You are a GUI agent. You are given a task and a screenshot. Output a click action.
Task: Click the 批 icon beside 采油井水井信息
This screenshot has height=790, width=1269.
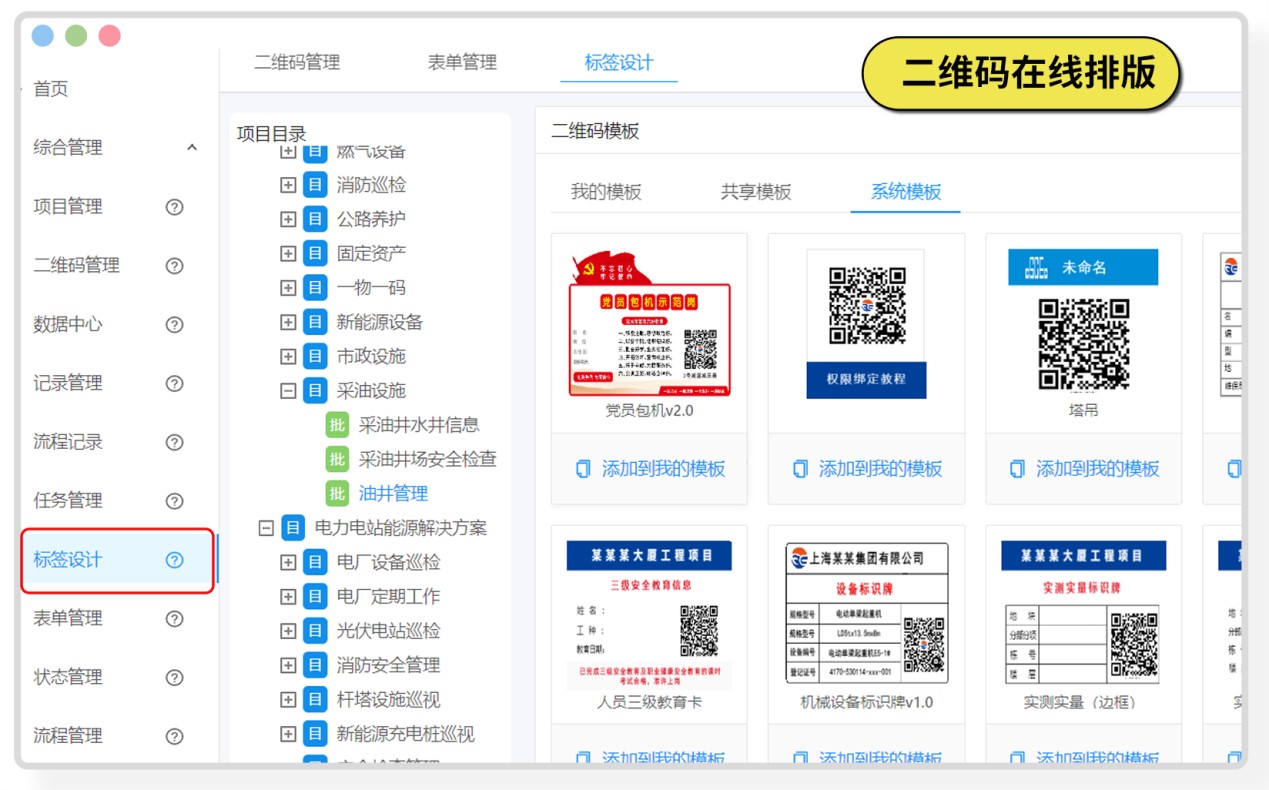337,425
